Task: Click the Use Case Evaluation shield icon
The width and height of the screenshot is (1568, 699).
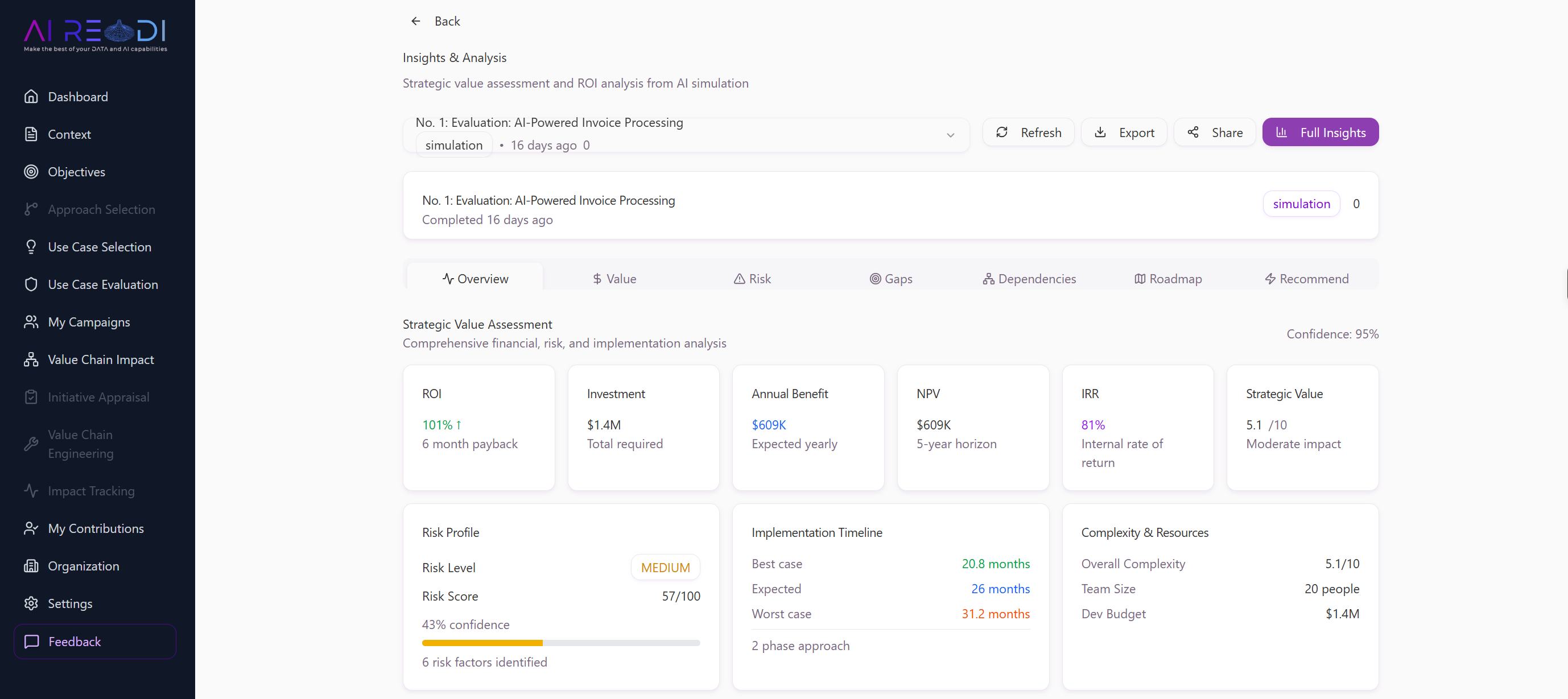Action: pyautogui.click(x=31, y=285)
